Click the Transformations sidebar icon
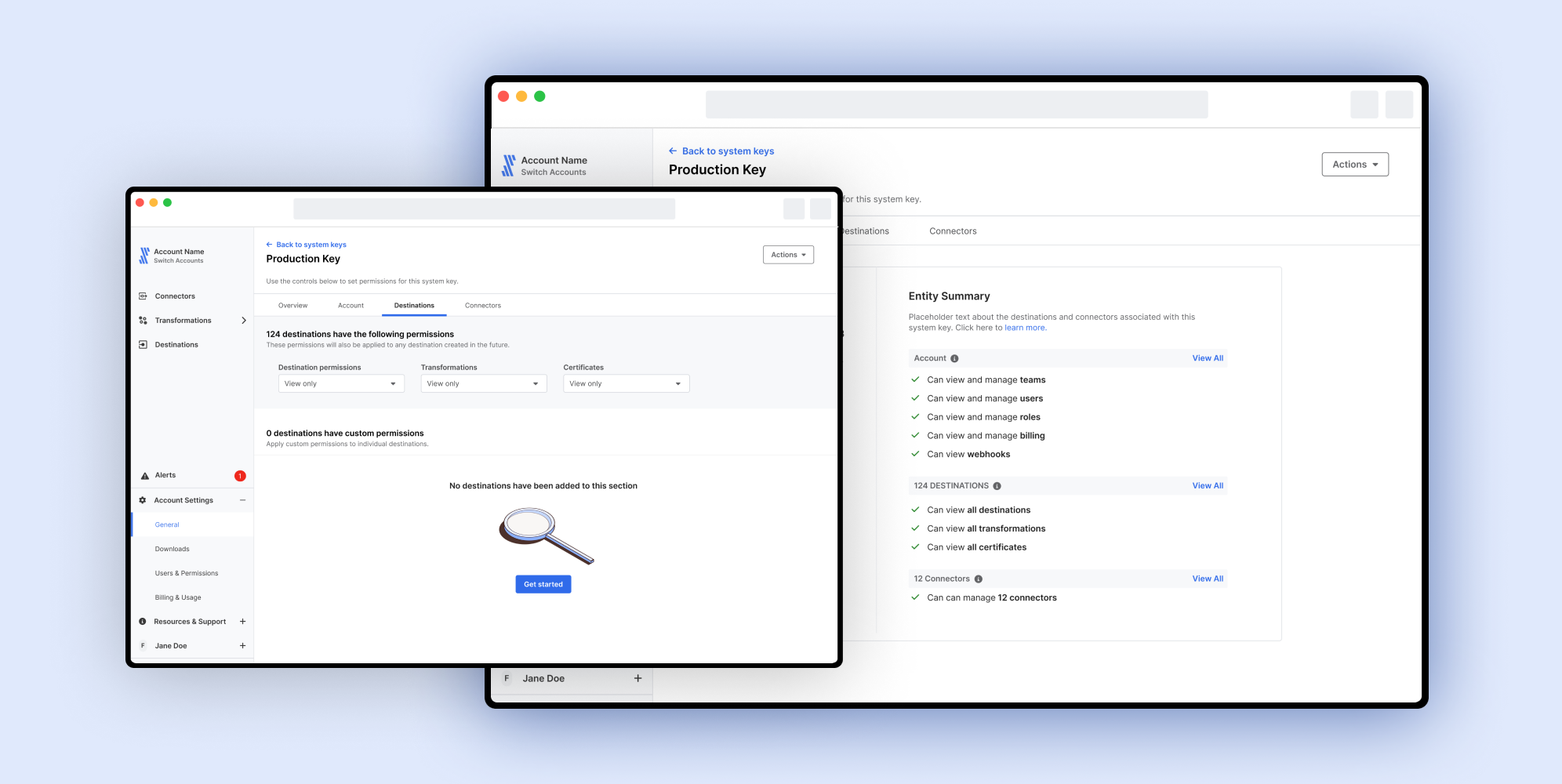This screenshot has height=784, width=1562. pyautogui.click(x=143, y=321)
